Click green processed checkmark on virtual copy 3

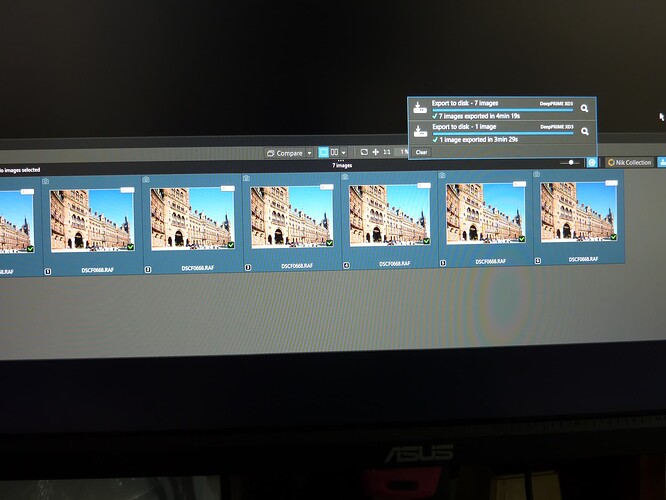coord(330,243)
